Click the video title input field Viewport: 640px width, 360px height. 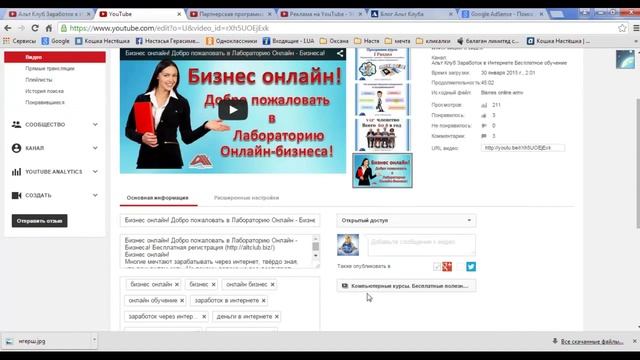pyautogui.click(x=220, y=220)
